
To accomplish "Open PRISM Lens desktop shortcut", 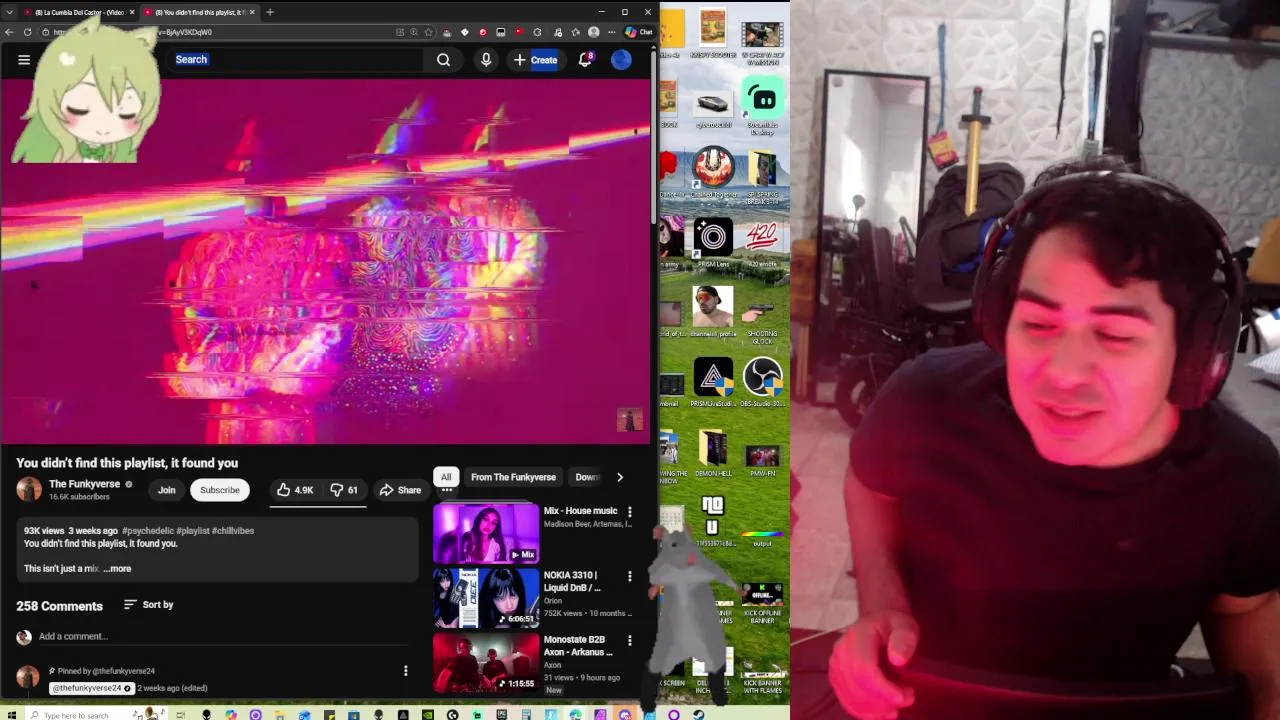I will 713,241.
